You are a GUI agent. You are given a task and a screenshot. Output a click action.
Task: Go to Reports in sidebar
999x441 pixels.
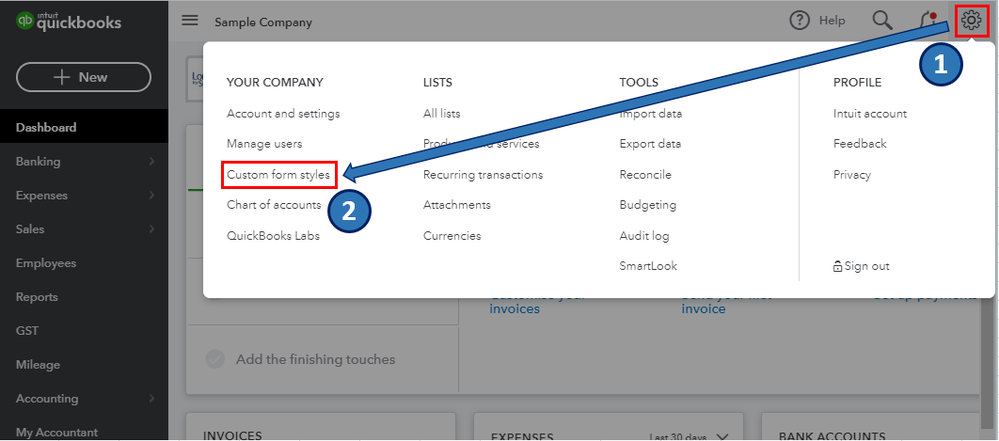click(37, 297)
